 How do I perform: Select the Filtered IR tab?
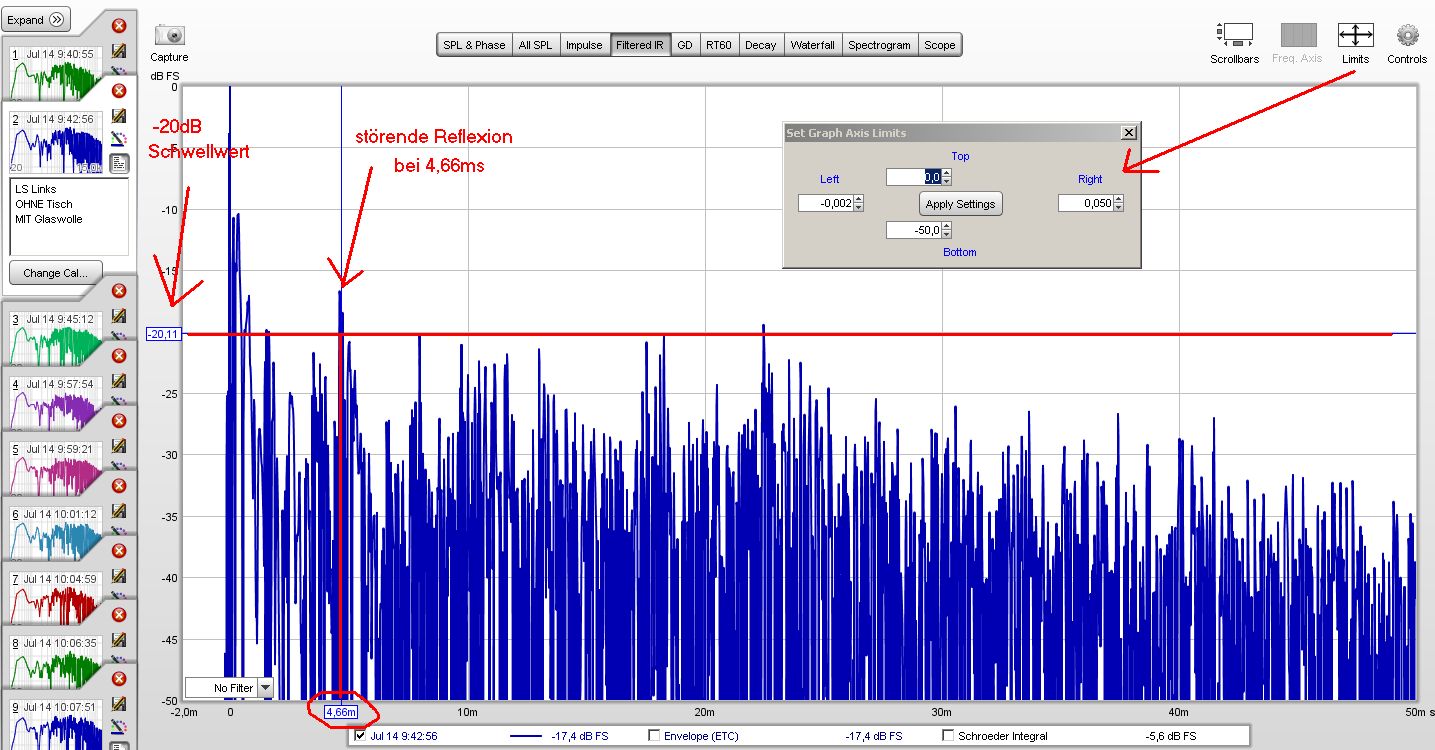[x=640, y=45]
